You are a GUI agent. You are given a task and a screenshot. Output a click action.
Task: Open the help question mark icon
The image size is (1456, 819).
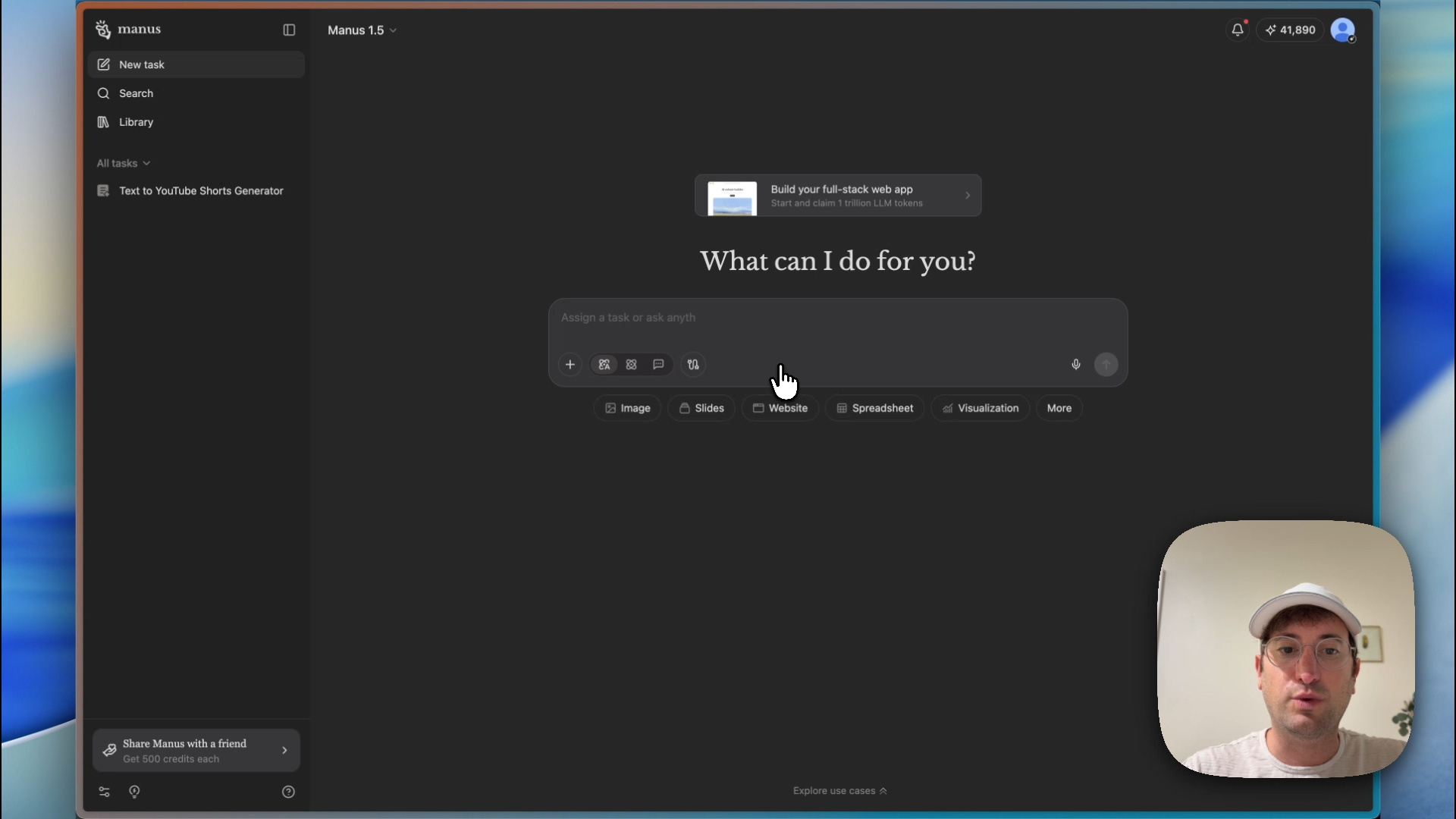tap(288, 791)
